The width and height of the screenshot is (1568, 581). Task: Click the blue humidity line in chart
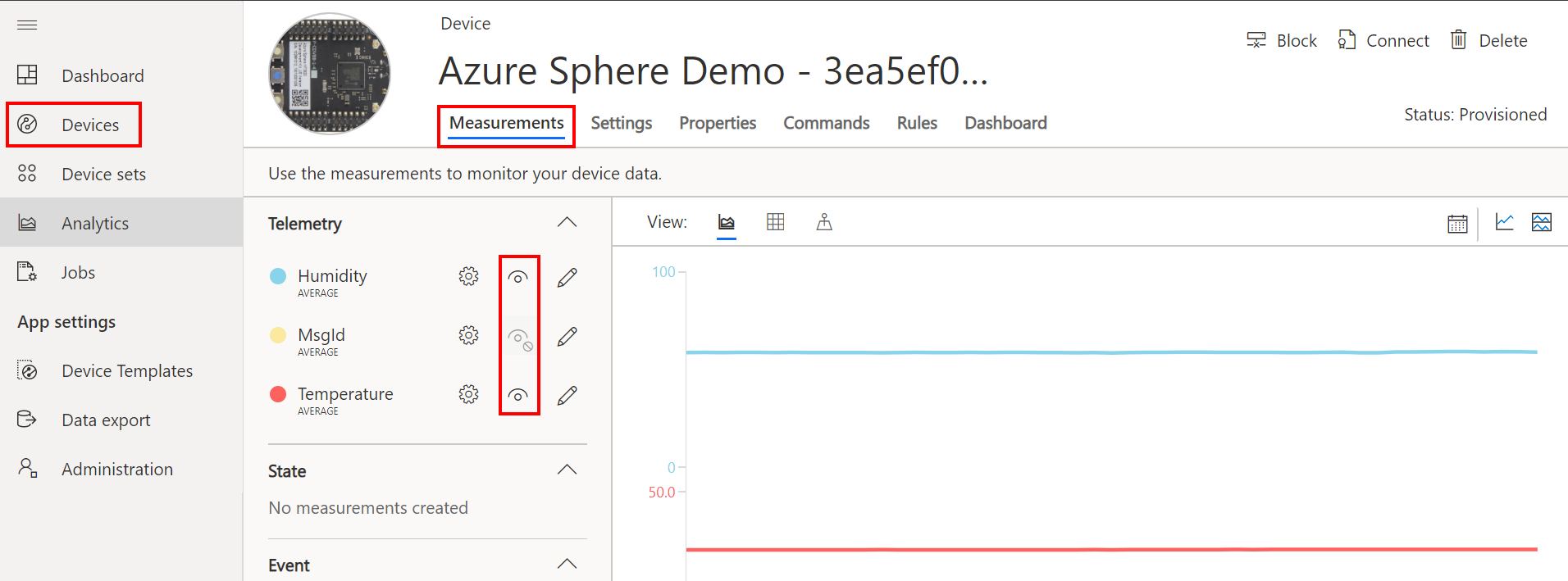pos(1111,352)
